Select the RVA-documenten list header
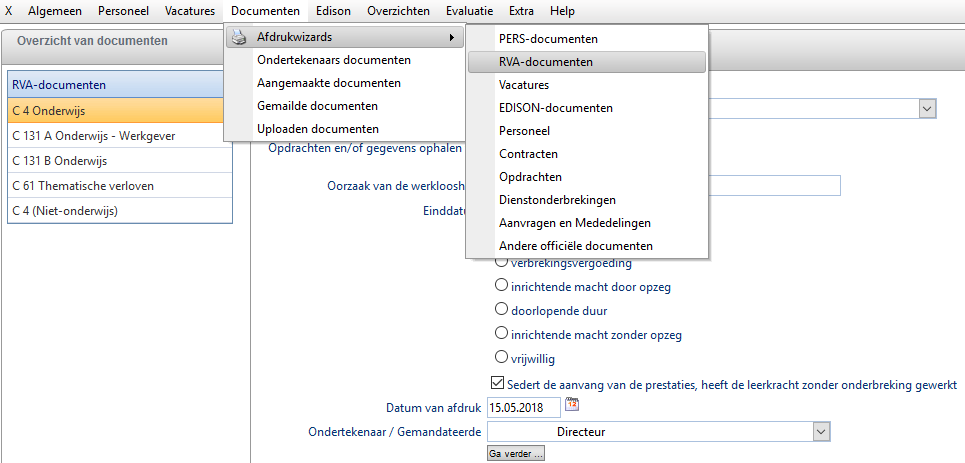This screenshot has height=463, width=965. click(120, 84)
